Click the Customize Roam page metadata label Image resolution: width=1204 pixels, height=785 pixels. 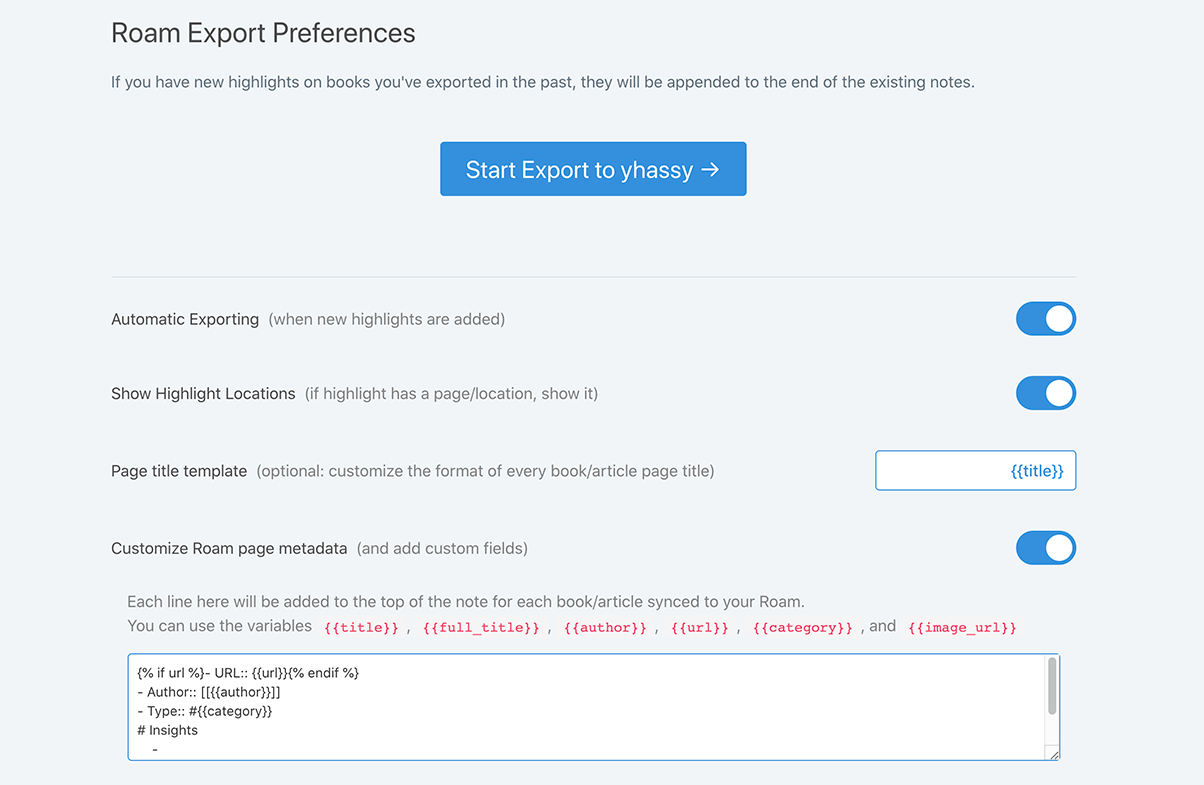(x=229, y=548)
